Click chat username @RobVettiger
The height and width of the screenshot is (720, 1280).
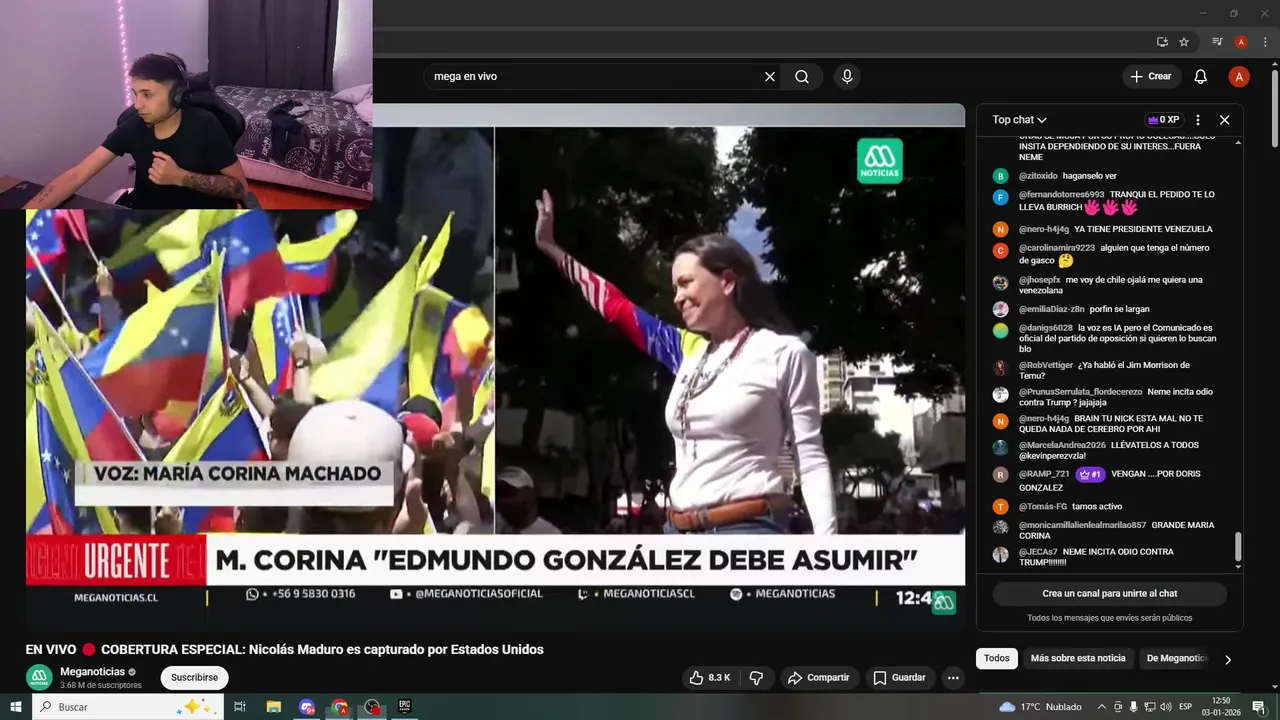pos(1046,366)
